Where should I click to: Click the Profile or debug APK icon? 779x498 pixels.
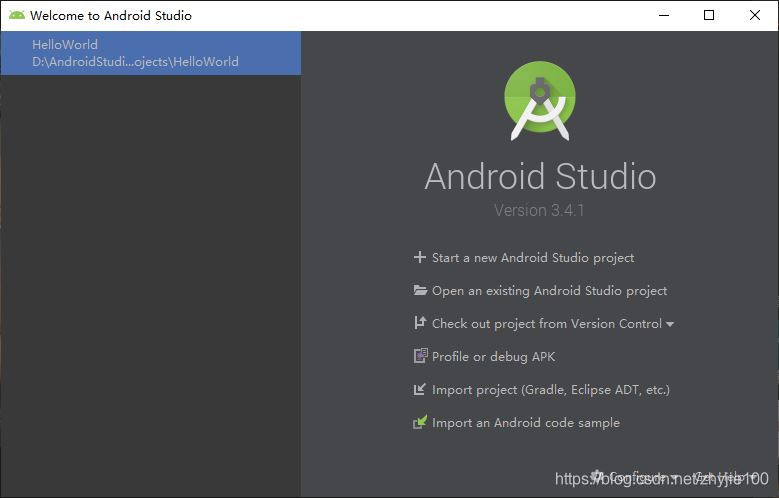[420, 356]
